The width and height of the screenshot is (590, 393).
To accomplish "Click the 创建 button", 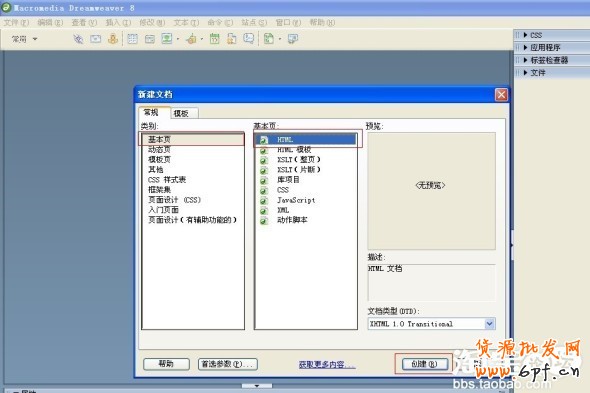I will (424, 364).
